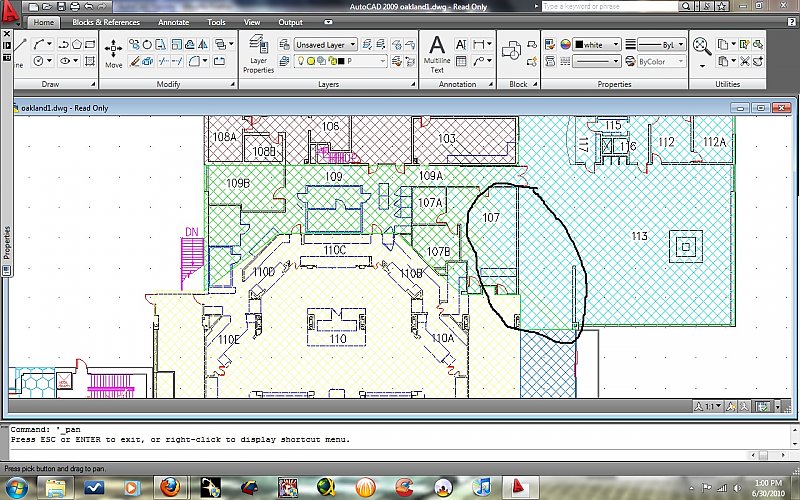Click the Undo arrow icon

tap(88, 7)
